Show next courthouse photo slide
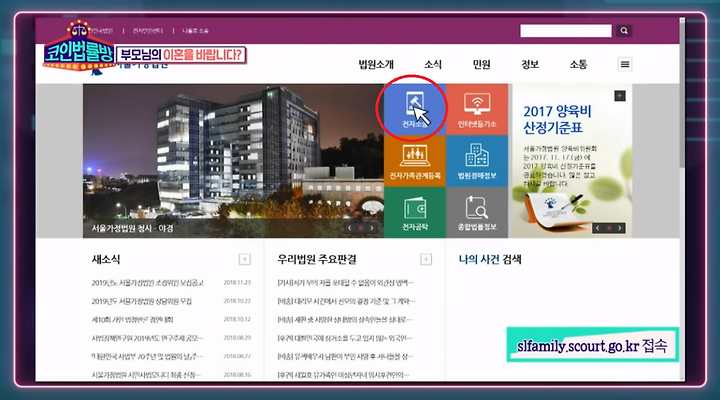The image size is (720, 400). [x=371, y=228]
